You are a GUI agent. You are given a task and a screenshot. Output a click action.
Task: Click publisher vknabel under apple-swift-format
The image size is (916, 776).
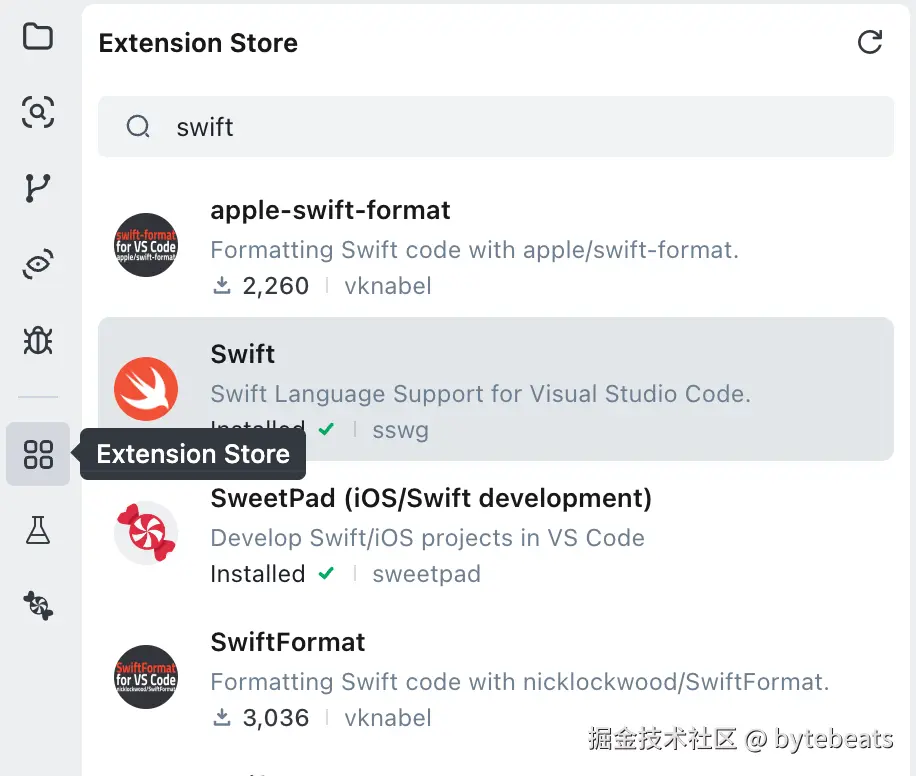388,286
